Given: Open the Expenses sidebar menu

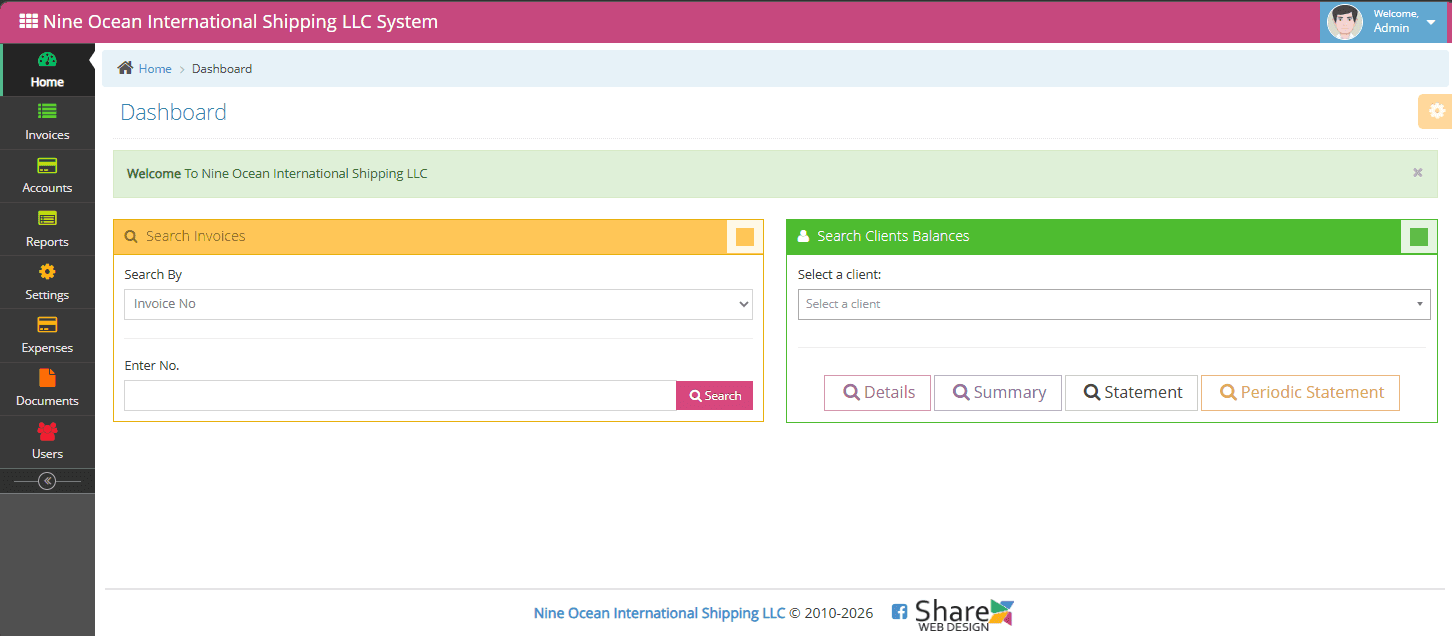Looking at the screenshot, I should [47, 335].
